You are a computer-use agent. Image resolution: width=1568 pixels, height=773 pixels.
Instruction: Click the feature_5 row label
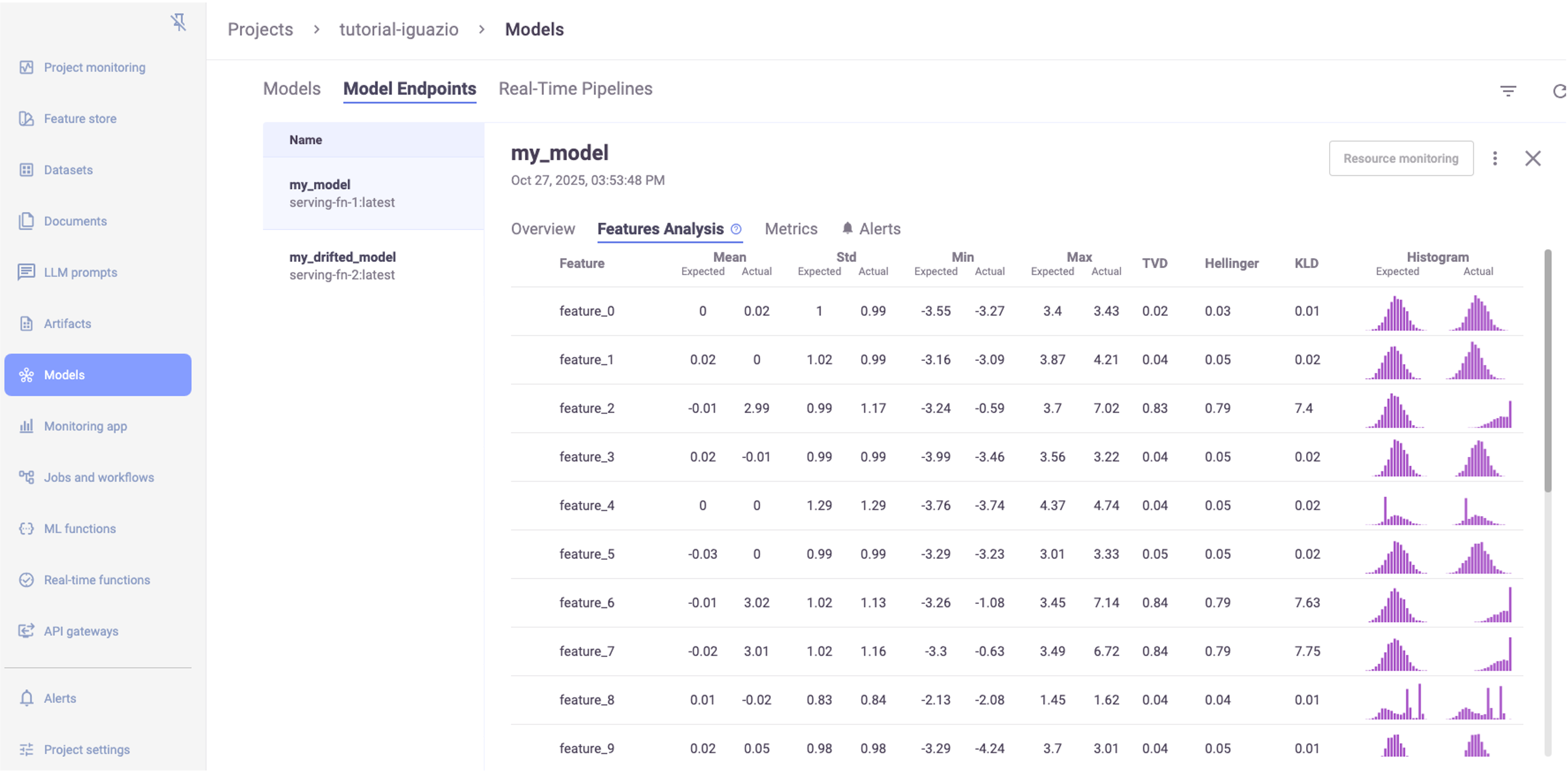587,554
